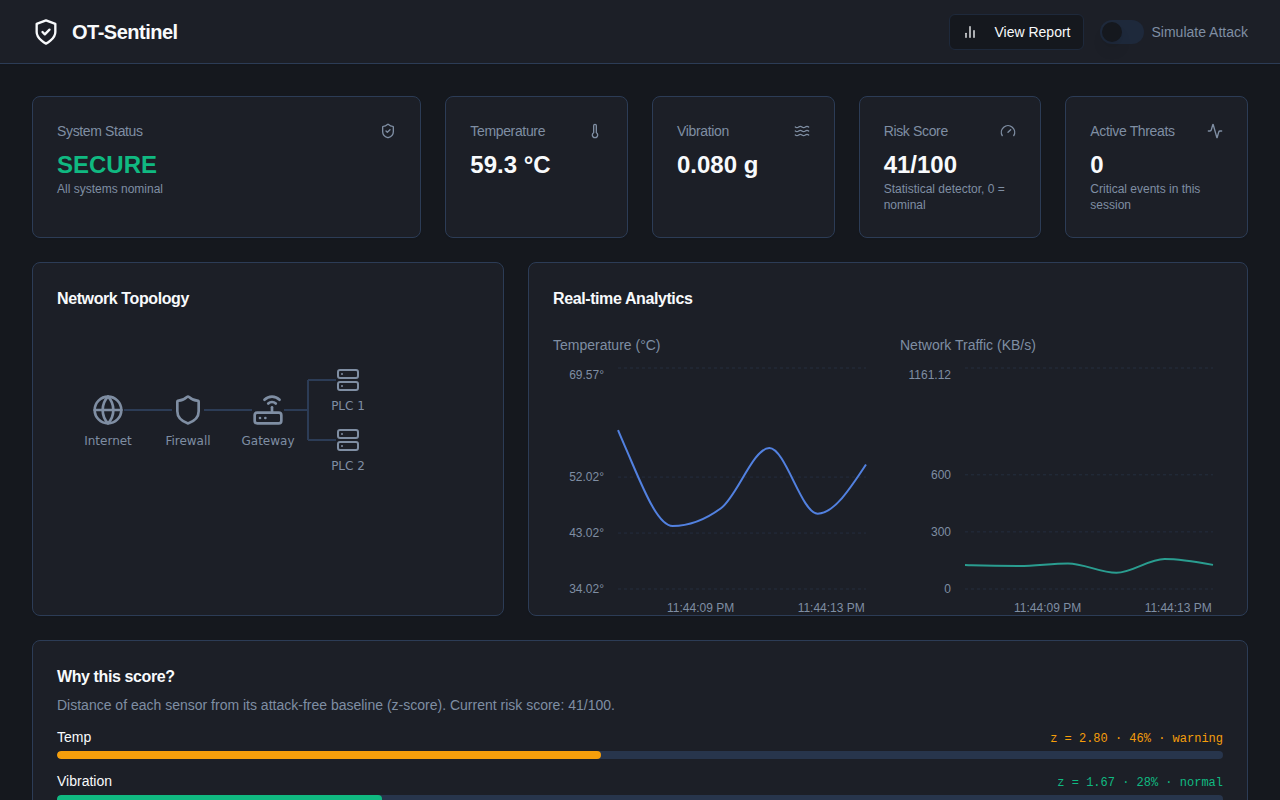Click the 1161.12 axis label
The width and height of the screenshot is (1280, 800).
click(x=930, y=375)
